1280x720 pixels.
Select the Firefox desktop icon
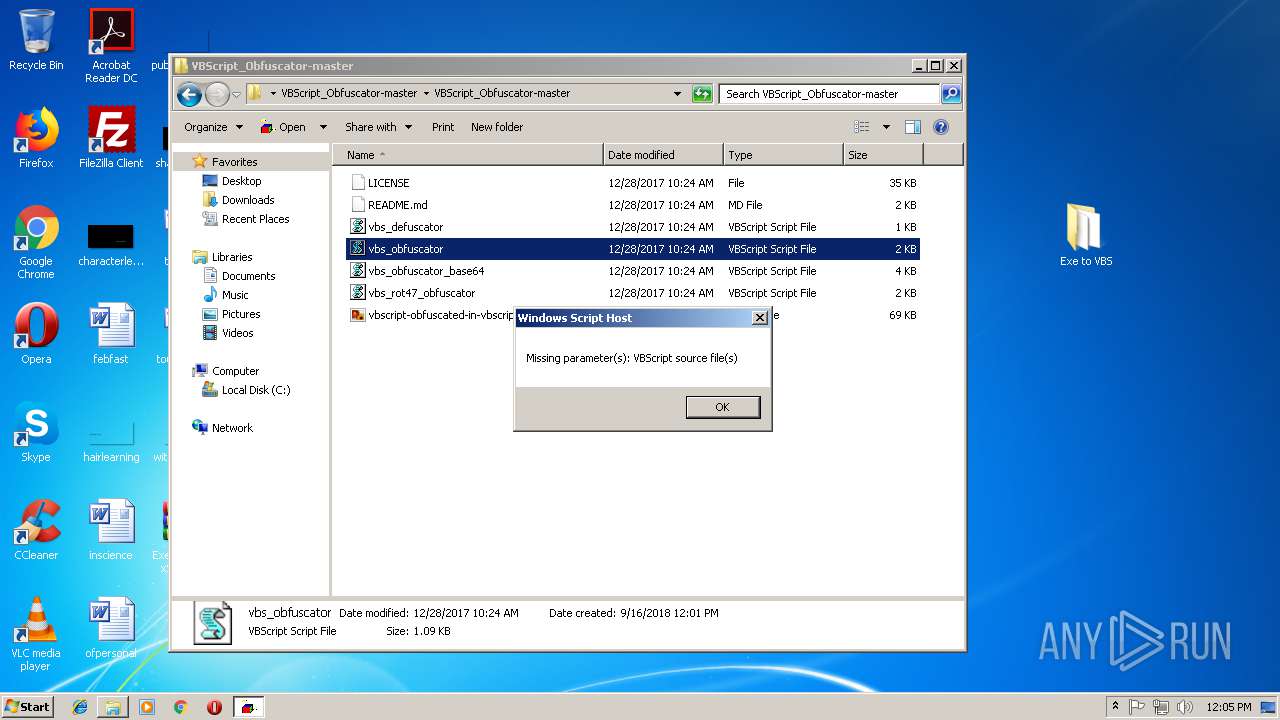tap(36, 138)
